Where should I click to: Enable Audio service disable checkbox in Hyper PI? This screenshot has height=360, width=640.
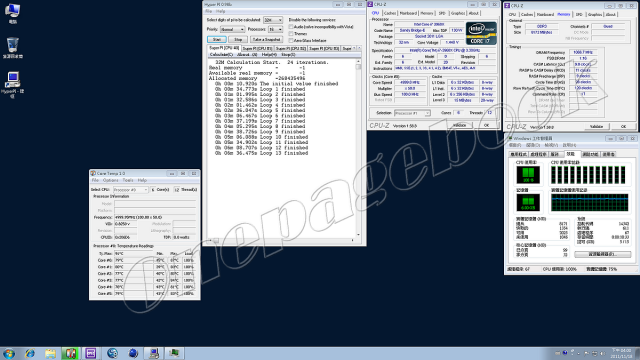click(291, 27)
